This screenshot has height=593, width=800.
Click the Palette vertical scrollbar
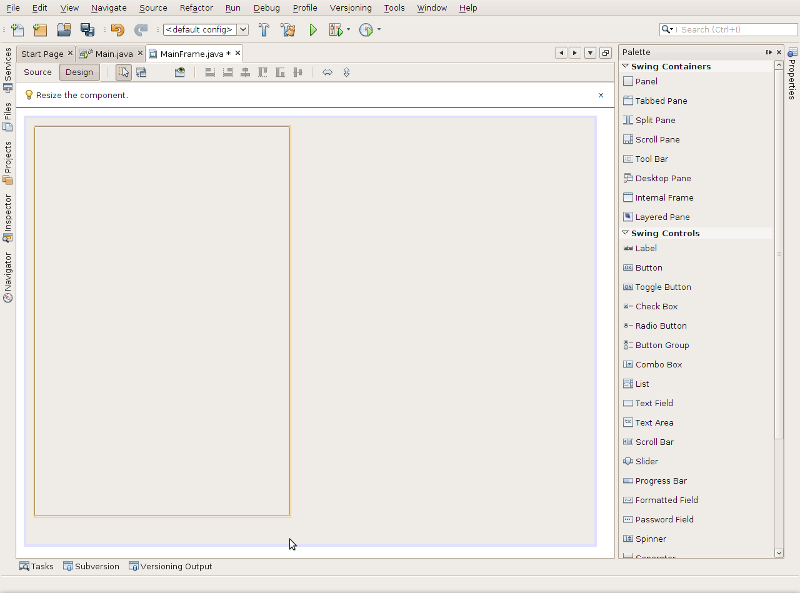point(779,254)
